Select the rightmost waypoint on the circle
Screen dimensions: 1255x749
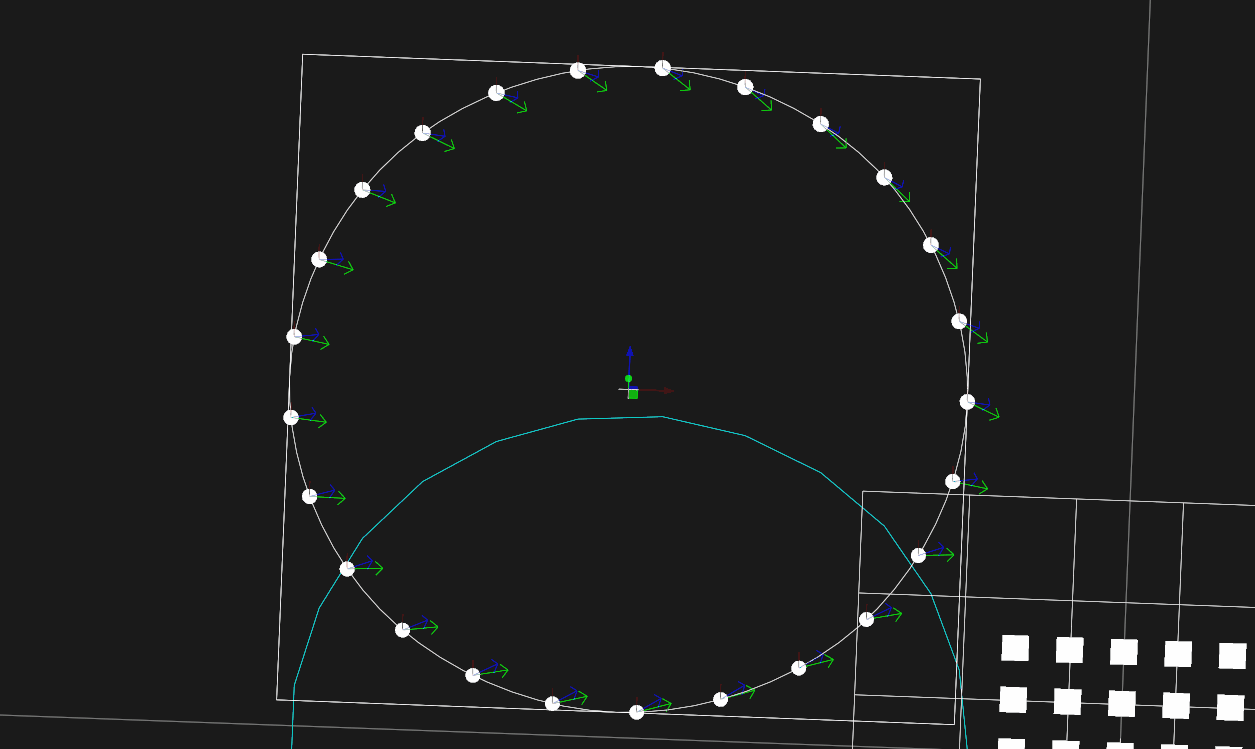pyautogui.click(x=967, y=401)
